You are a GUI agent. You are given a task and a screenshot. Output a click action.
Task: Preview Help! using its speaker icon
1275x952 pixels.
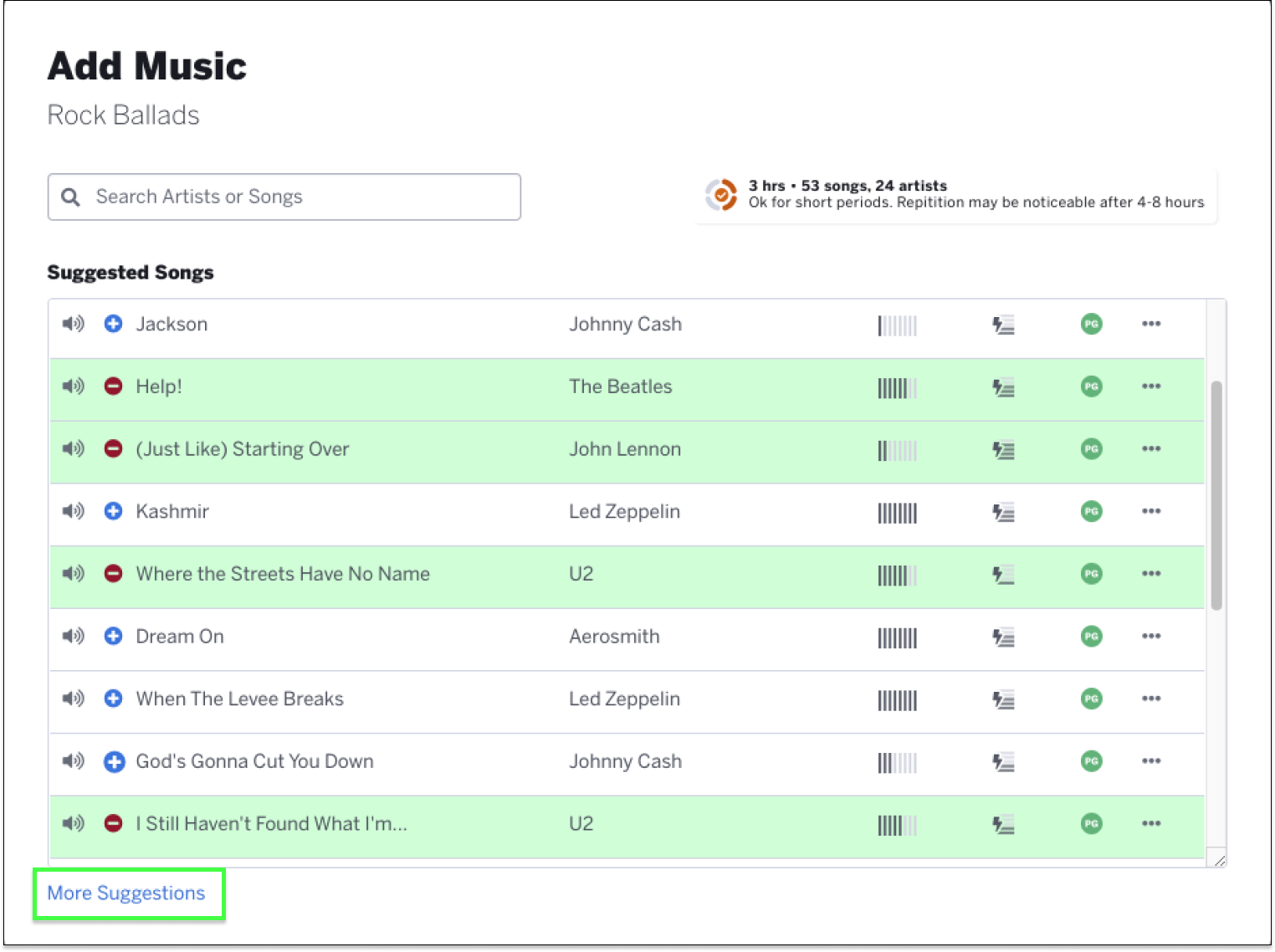click(74, 386)
